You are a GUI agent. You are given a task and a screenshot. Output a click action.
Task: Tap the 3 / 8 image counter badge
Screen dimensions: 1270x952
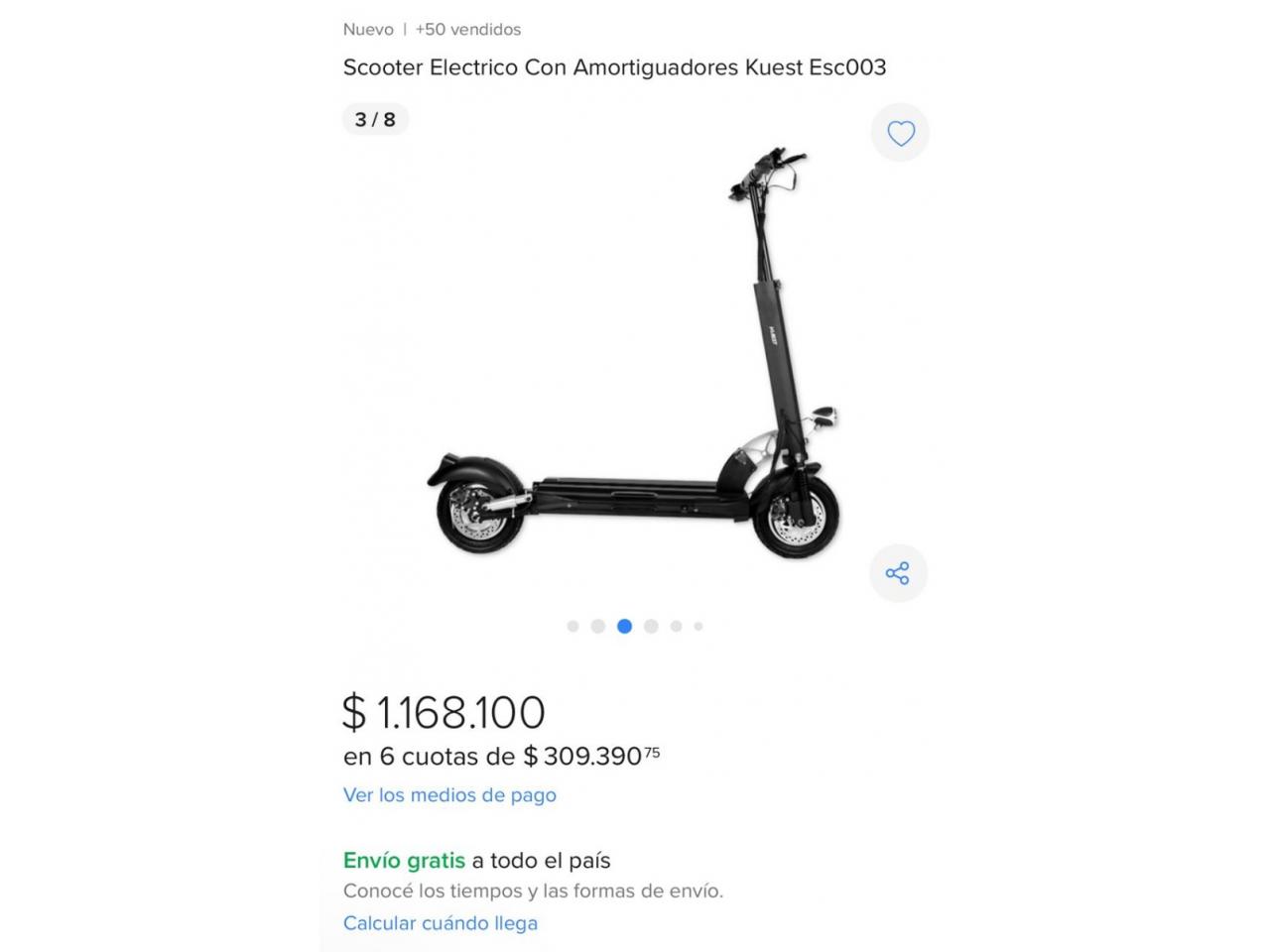coord(375,119)
